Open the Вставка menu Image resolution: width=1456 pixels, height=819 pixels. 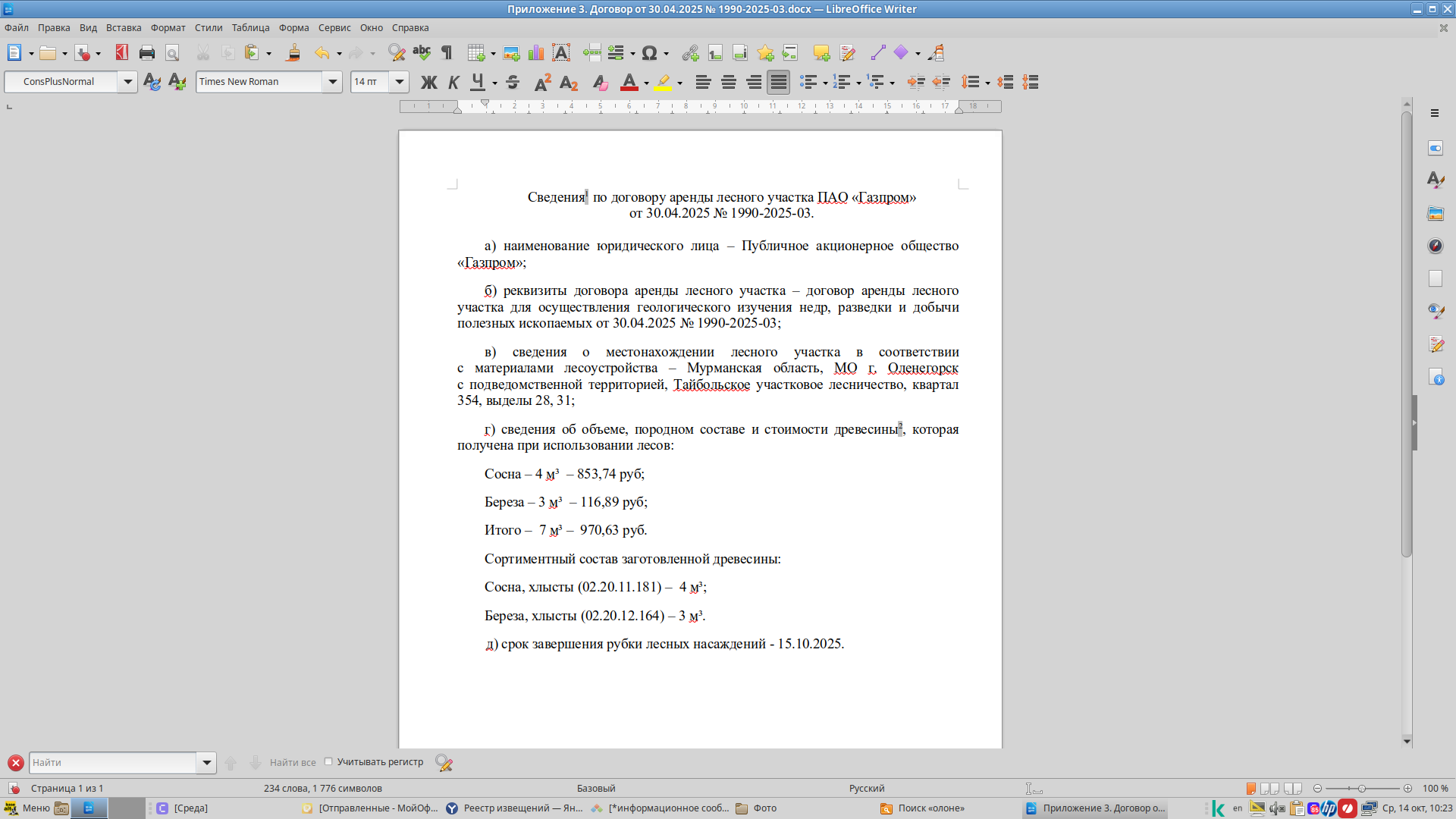click(124, 28)
